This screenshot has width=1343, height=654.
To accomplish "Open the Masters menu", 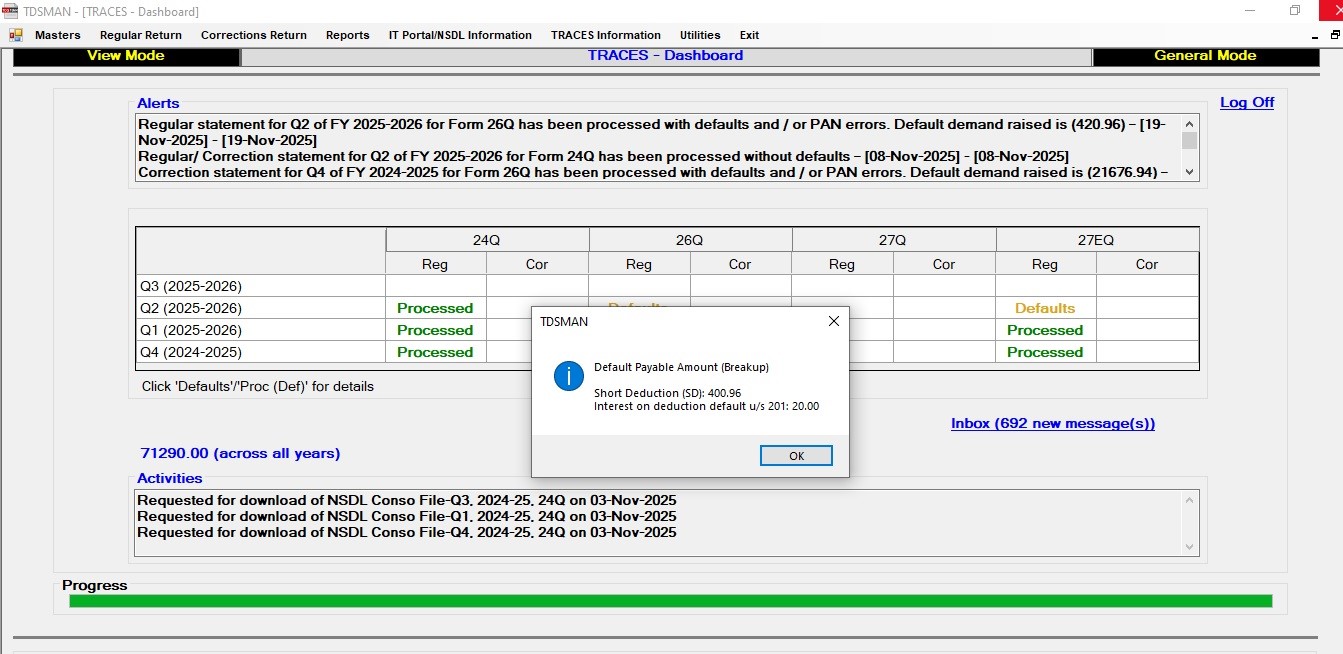I will pos(57,35).
